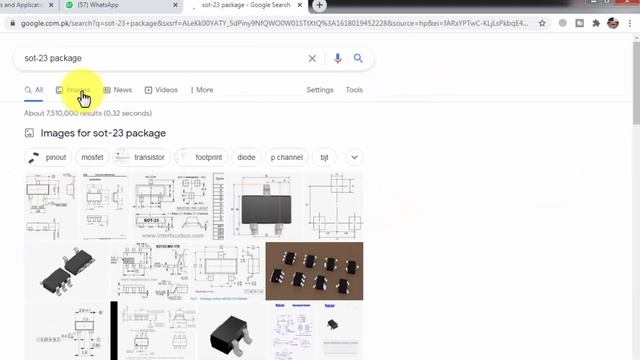This screenshot has height=360, width=640.
Task: Open the two black 3D chips render image
Action: 67,271
